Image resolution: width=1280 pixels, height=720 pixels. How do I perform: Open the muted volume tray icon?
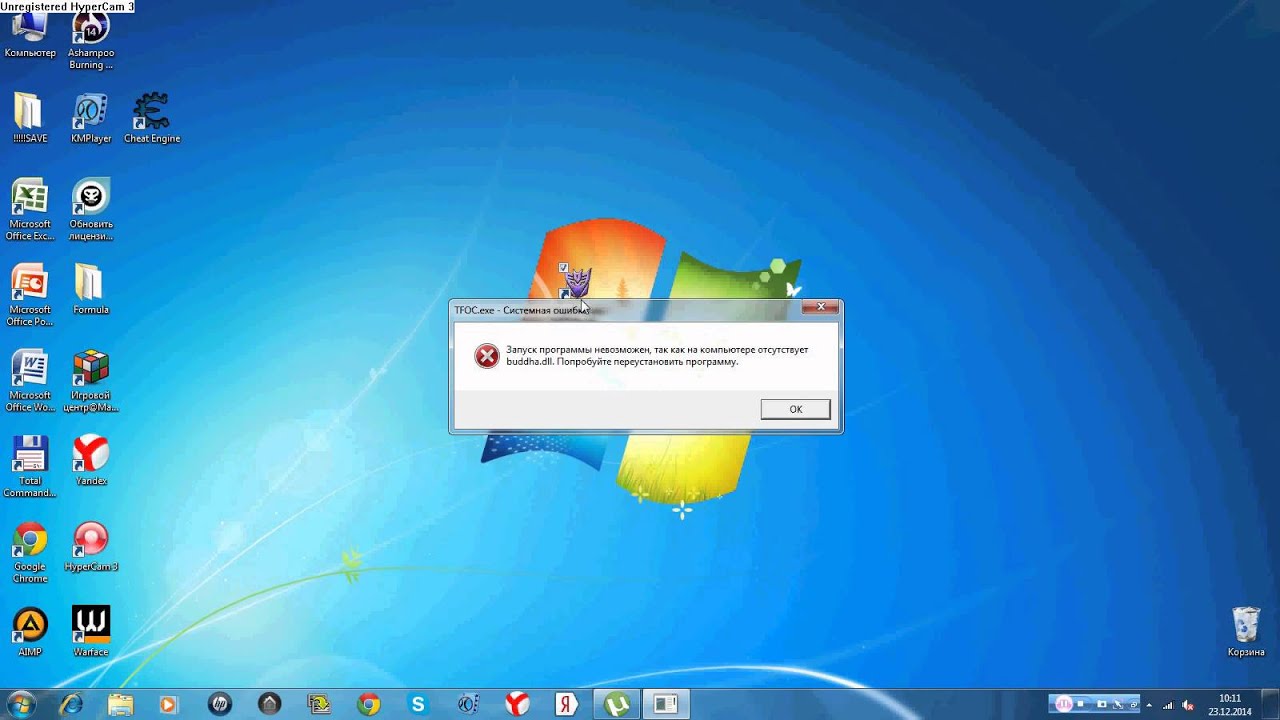(x=1188, y=705)
